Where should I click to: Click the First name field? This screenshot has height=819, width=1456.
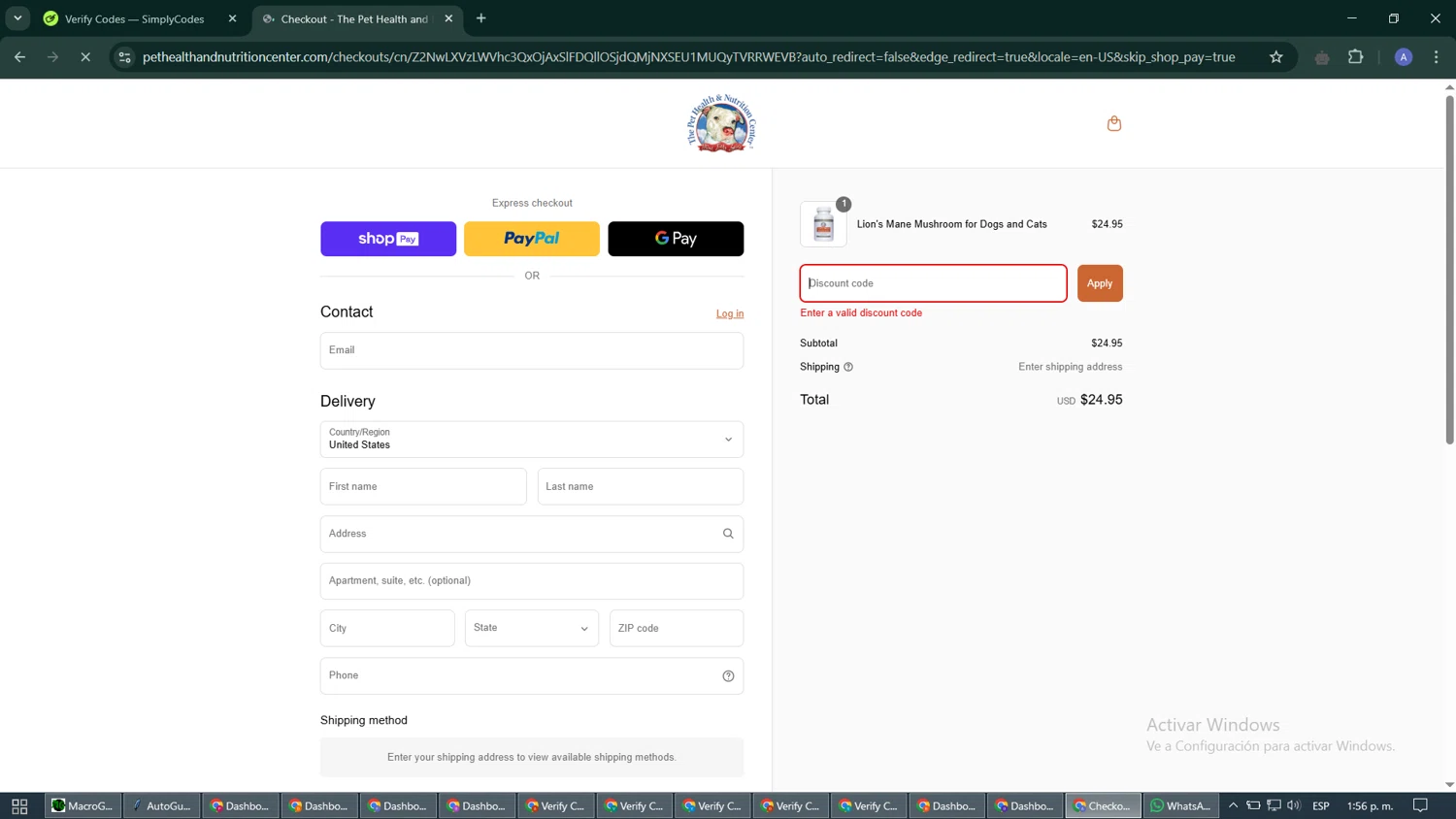423,486
